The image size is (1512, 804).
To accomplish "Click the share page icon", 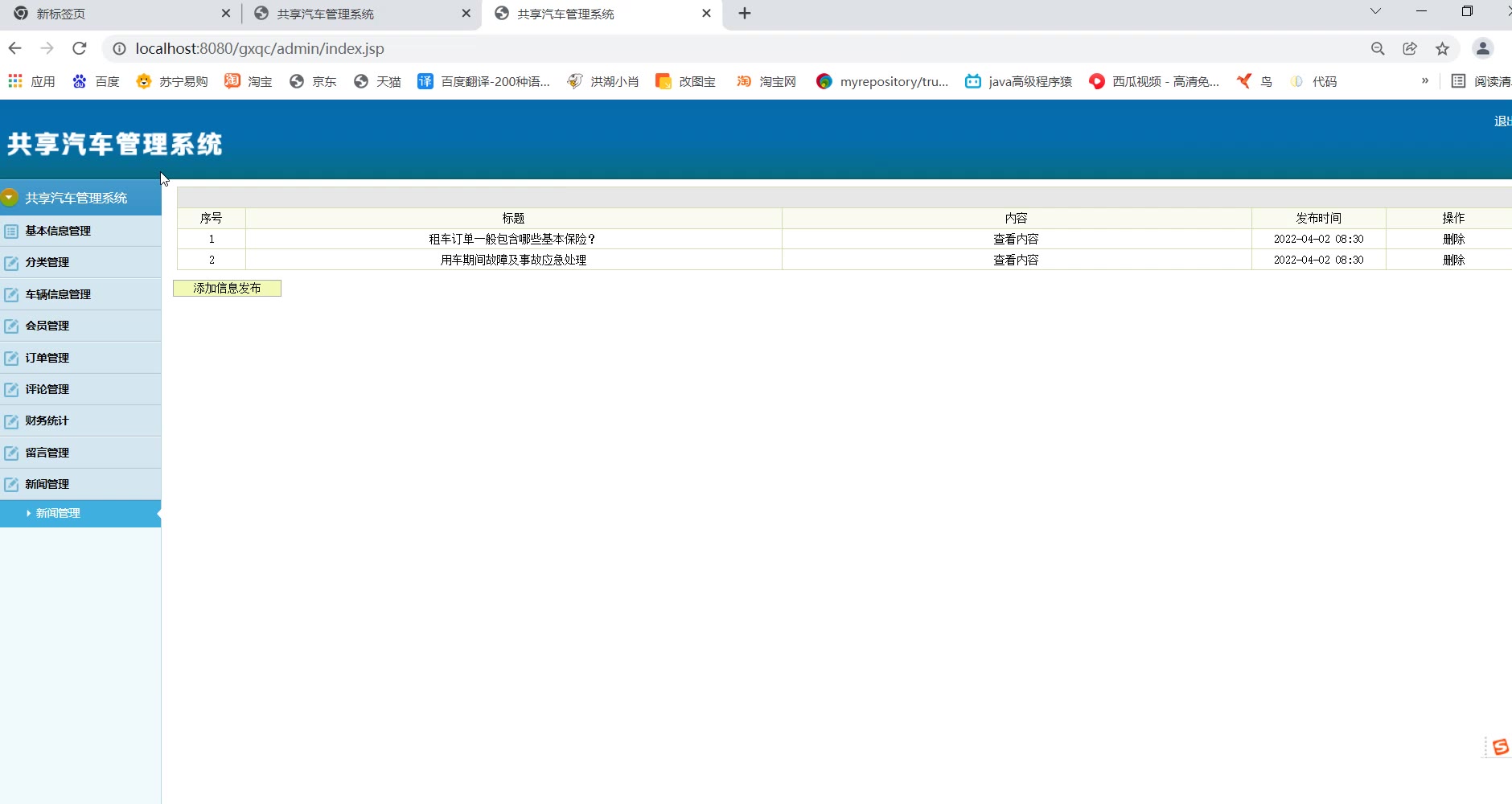I will coord(1410,49).
